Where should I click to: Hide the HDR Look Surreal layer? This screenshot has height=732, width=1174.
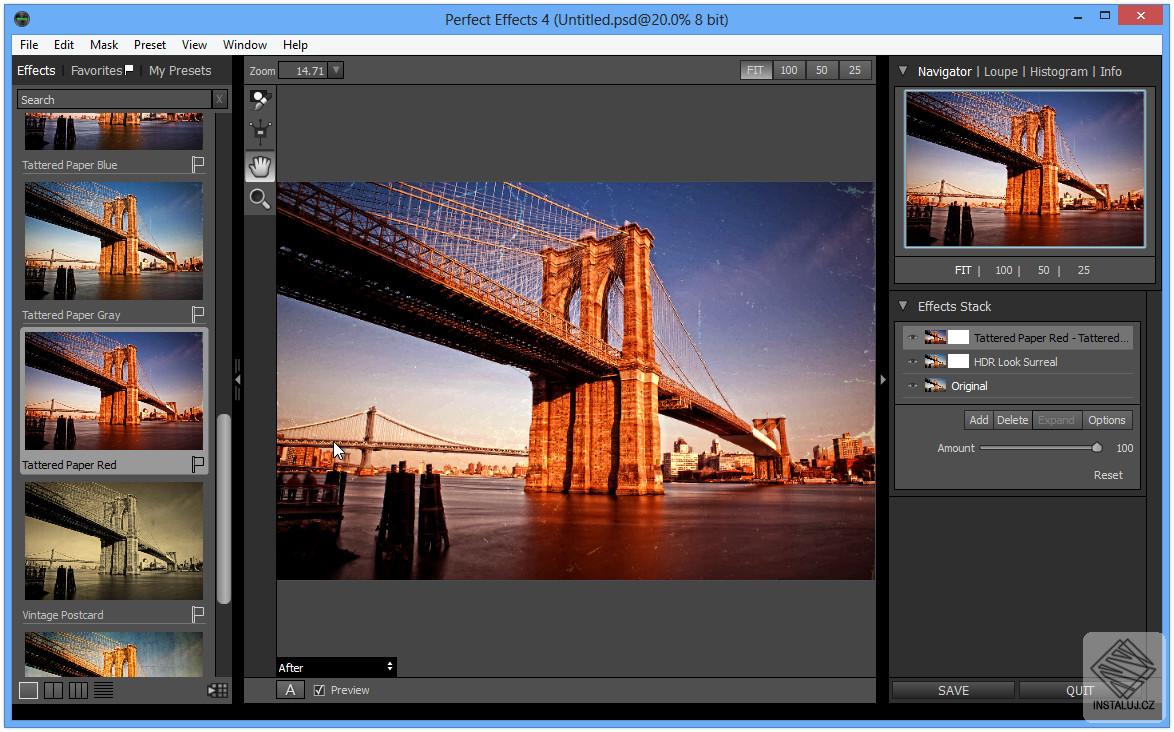point(912,362)
